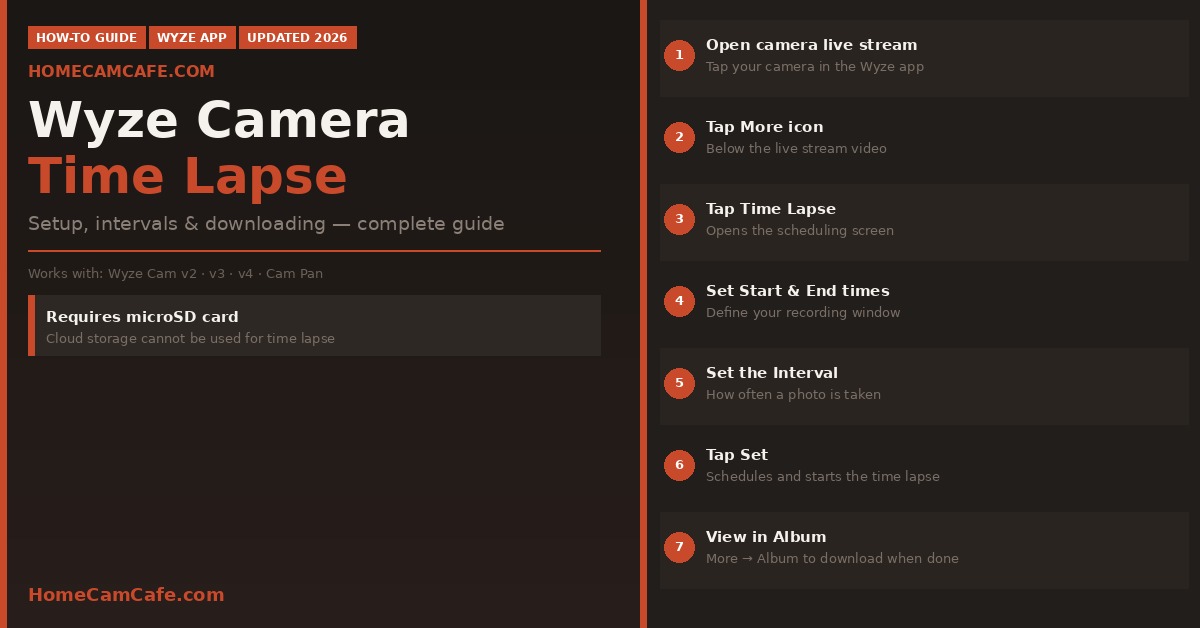Select the 'Set the Interval' step
Viewport: 1200px width, 628px height.
tap(924, 384)
